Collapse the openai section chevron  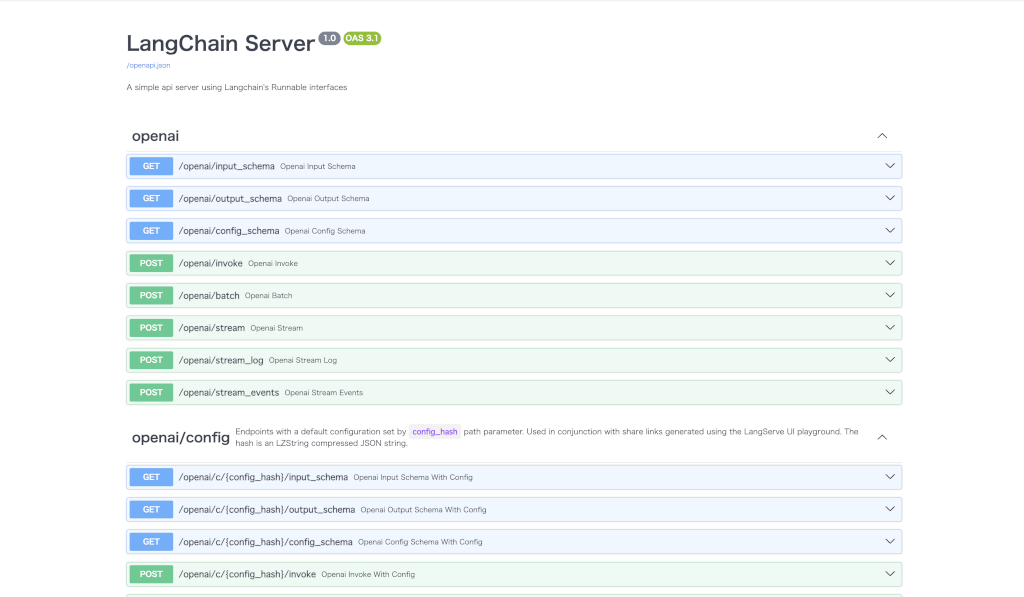click(x=882, y=136)
